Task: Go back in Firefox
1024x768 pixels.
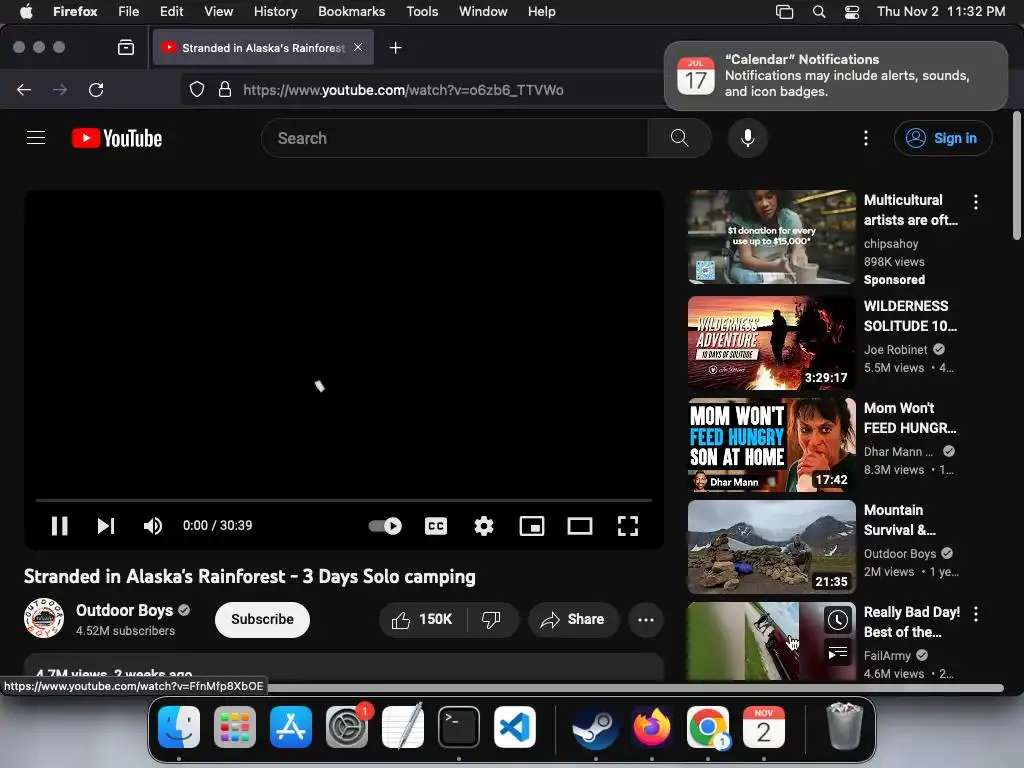Action: coord(24,89)
